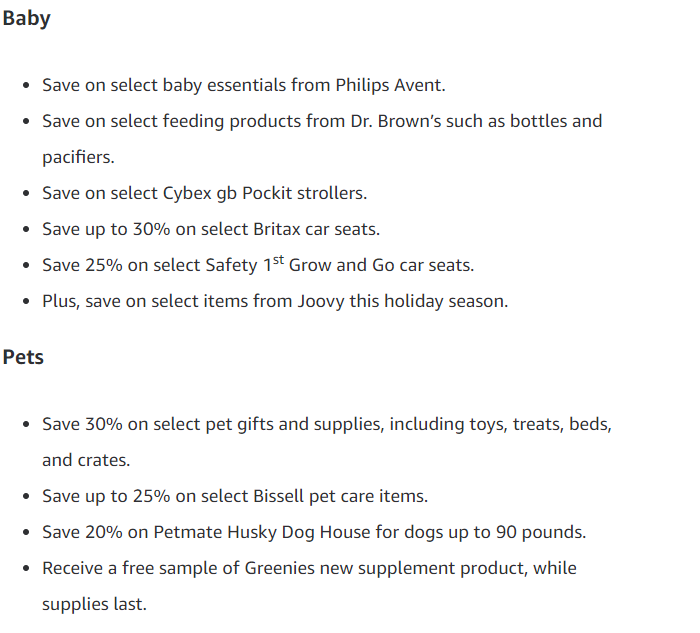
Task: Click the Safety 1st Grow and Go line
Action: point(258,265)
